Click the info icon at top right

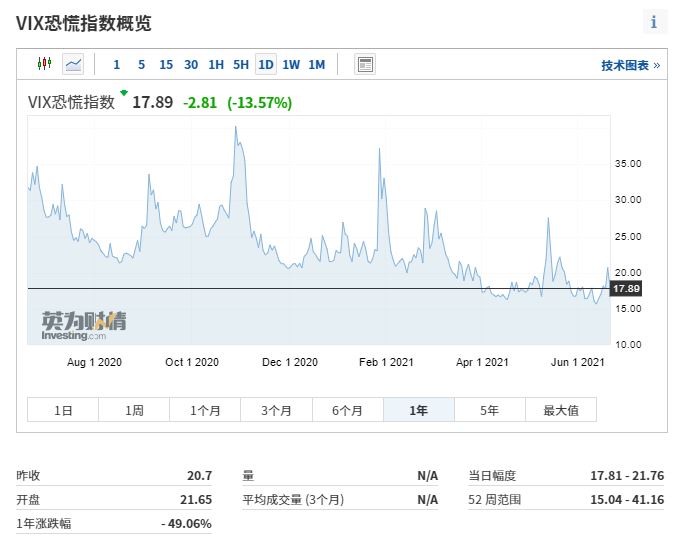[654, 22]
